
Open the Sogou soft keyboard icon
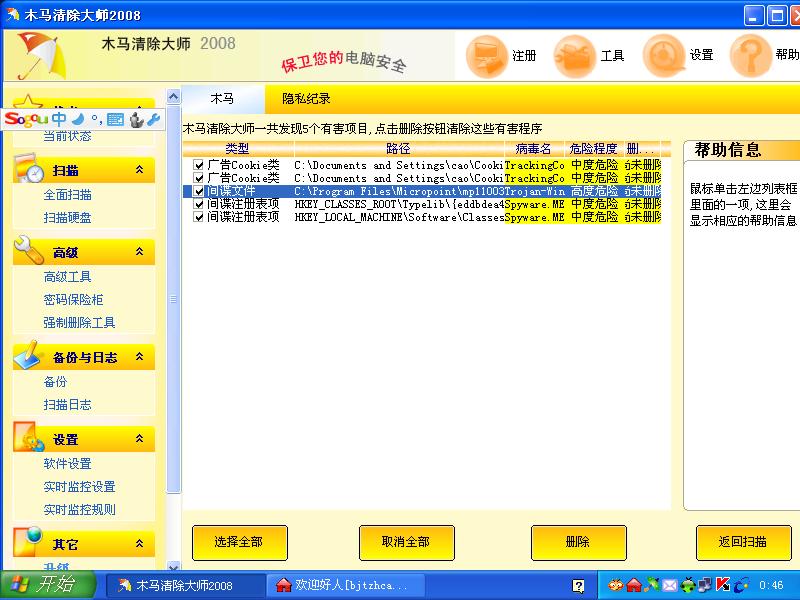click(x=116, y=119)
